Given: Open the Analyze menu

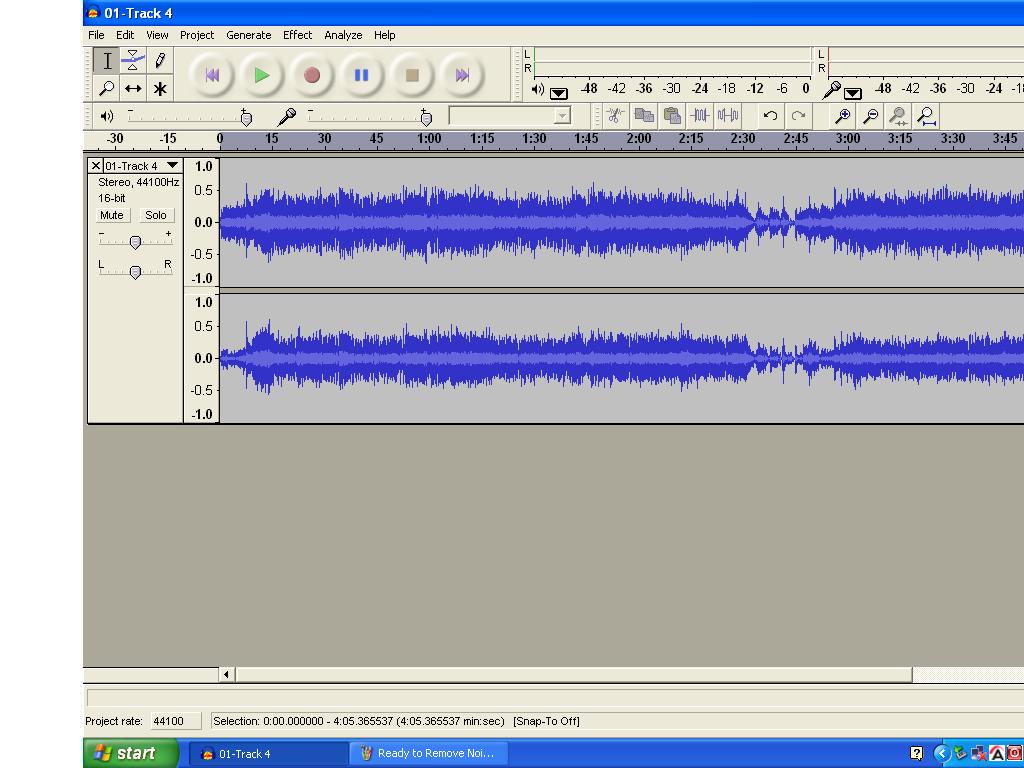Looking at the screenshot, I should pyautogui.click(x=343, y=35).
